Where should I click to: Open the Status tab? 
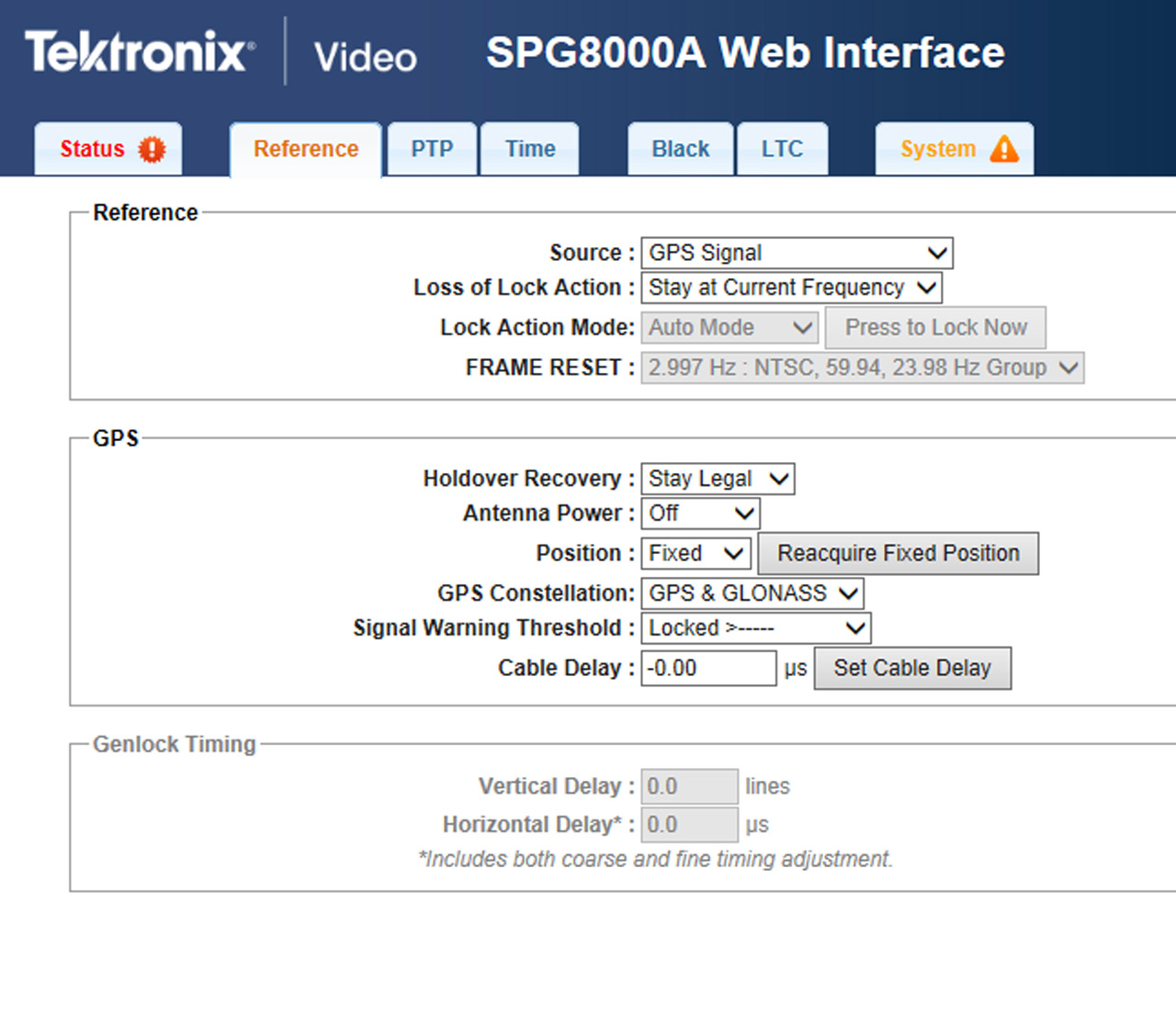click(x=93, y=149)
